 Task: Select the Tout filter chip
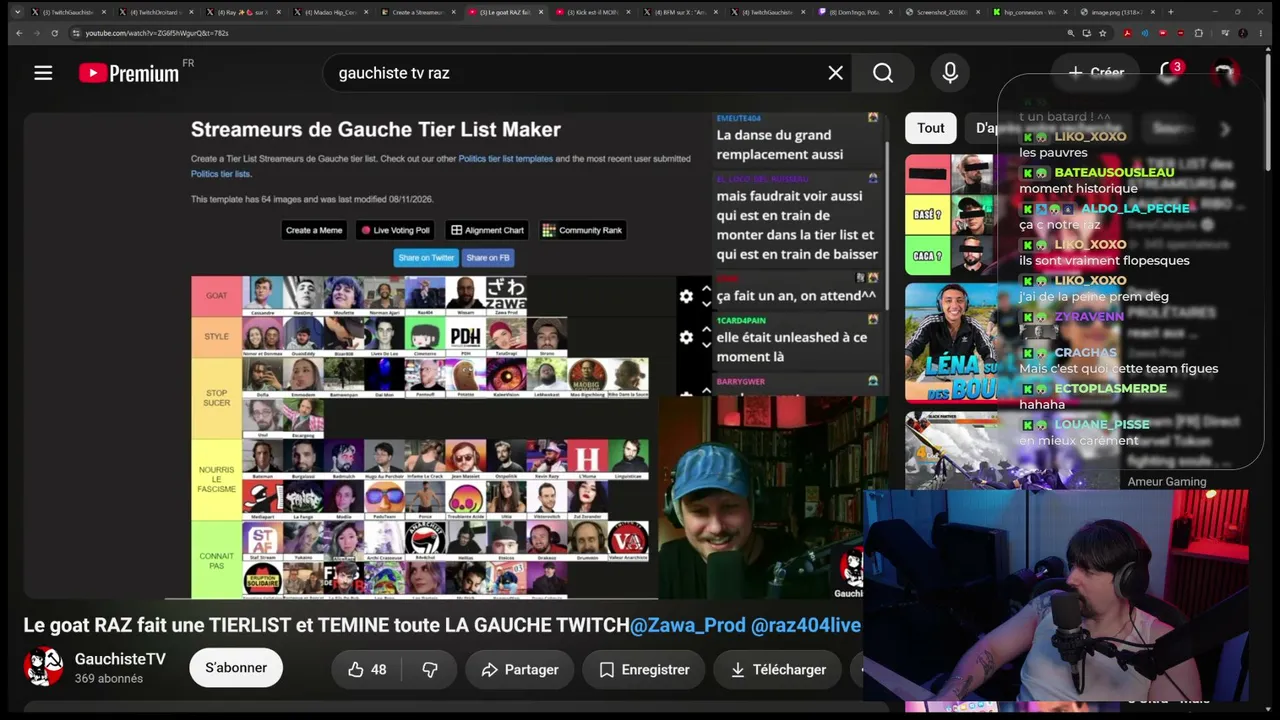931,128
